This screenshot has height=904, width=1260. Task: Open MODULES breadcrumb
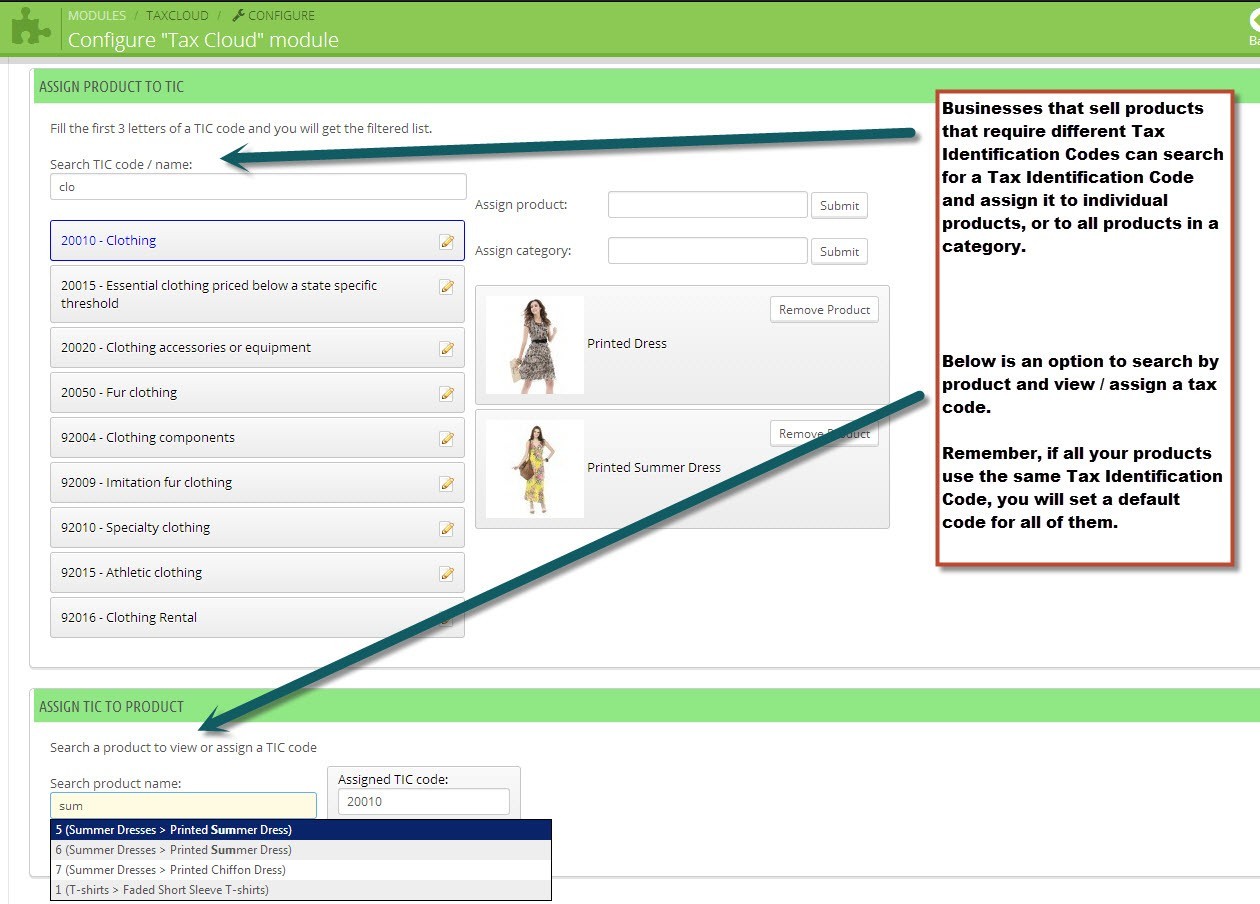pyautogui.click(x=97, y=15)
